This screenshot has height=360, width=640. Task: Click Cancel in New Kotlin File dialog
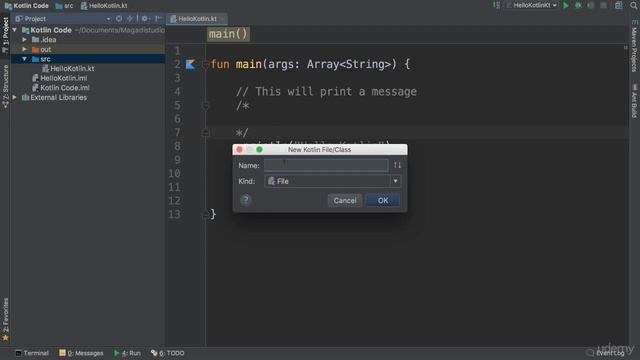pyautogui.click(x=344, y=200)
